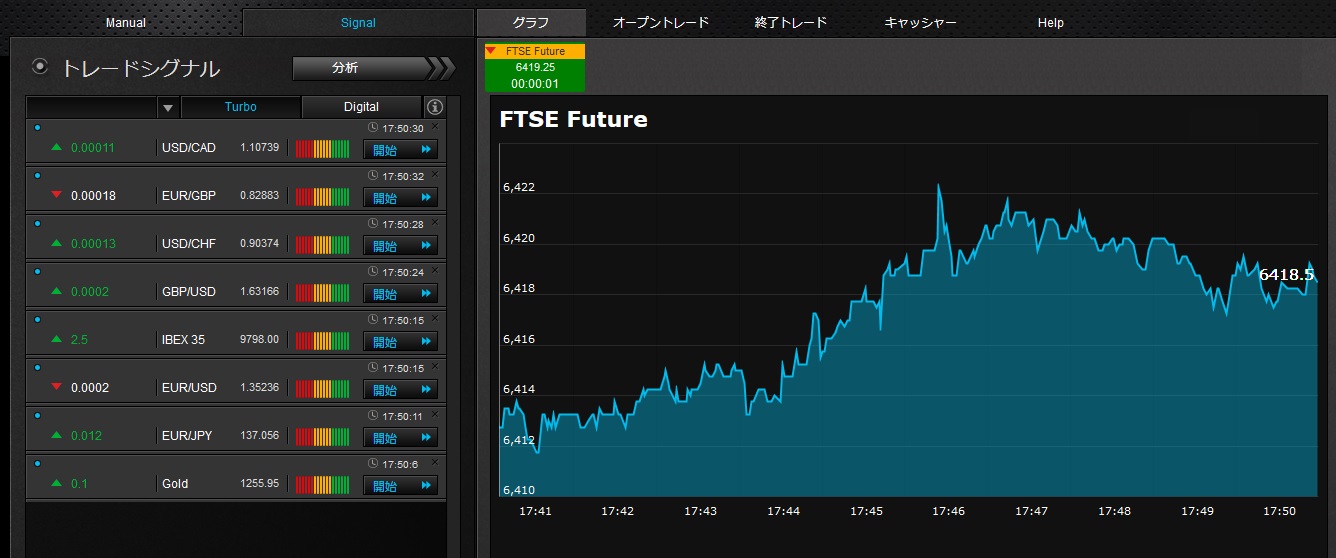
Task: Open the info icon beside Digital tab
Action: [x=434, y=107]
